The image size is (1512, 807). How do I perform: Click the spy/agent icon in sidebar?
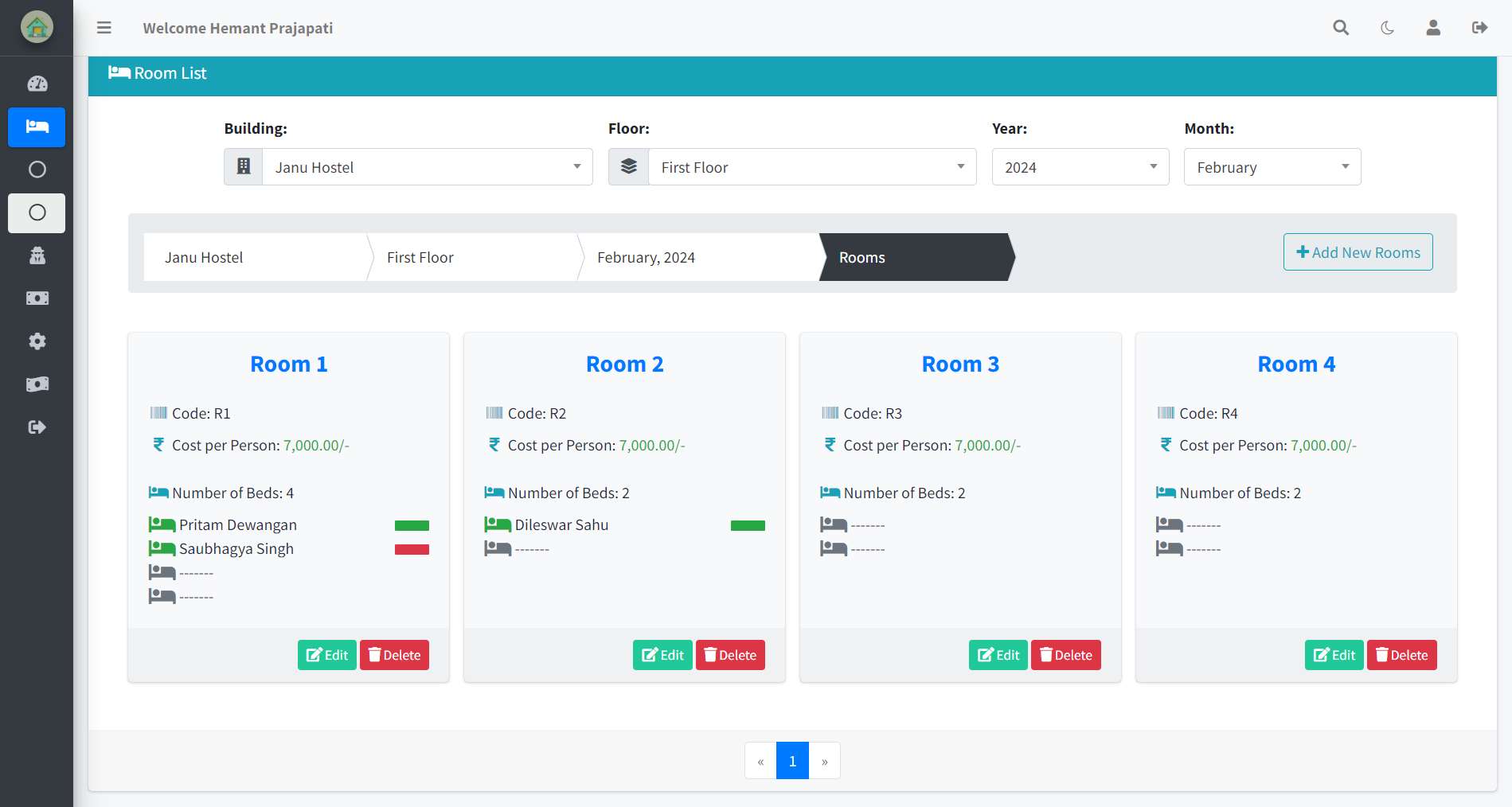coord(37,255)
